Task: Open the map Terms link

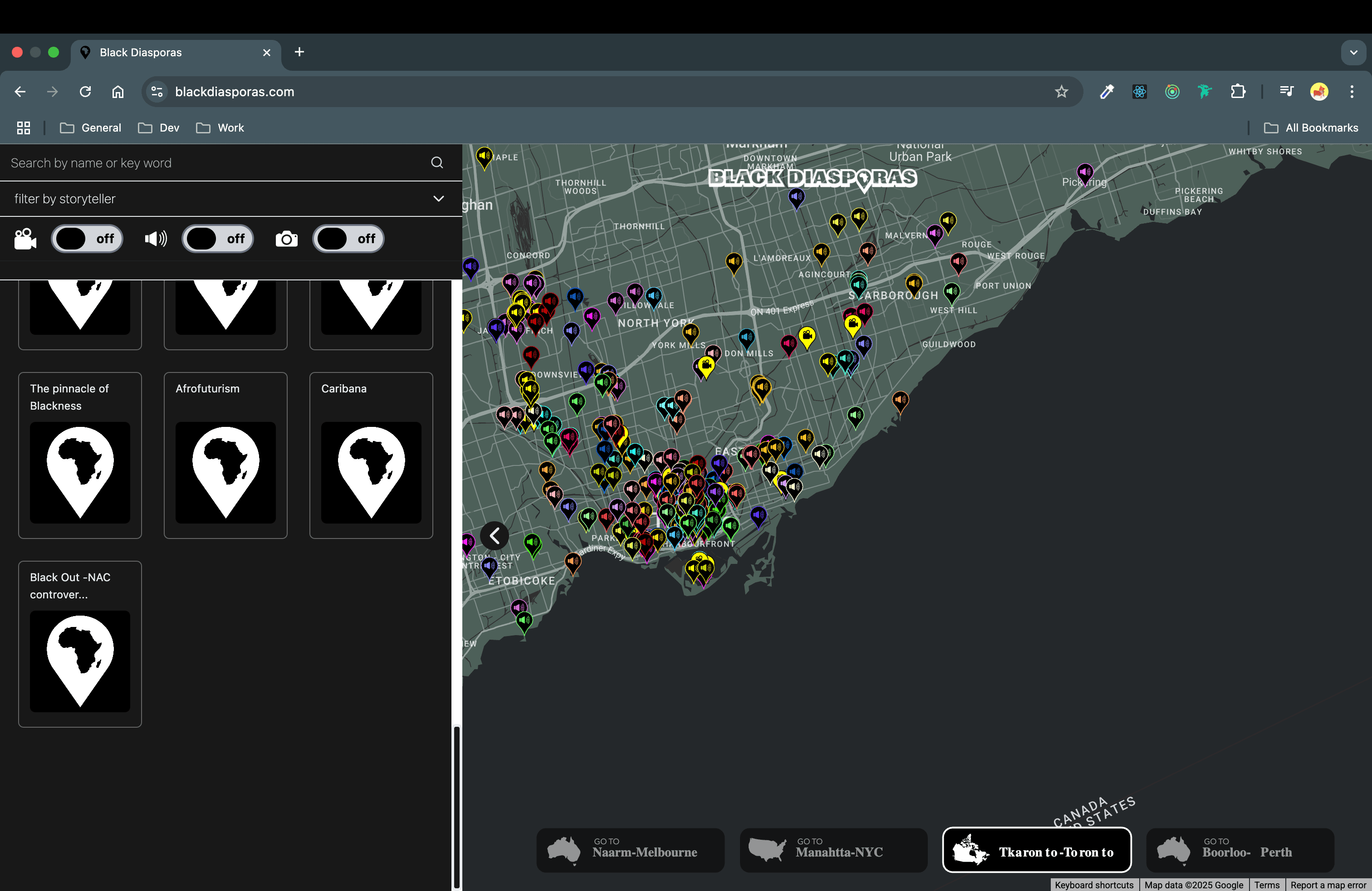Action: 1266,885
